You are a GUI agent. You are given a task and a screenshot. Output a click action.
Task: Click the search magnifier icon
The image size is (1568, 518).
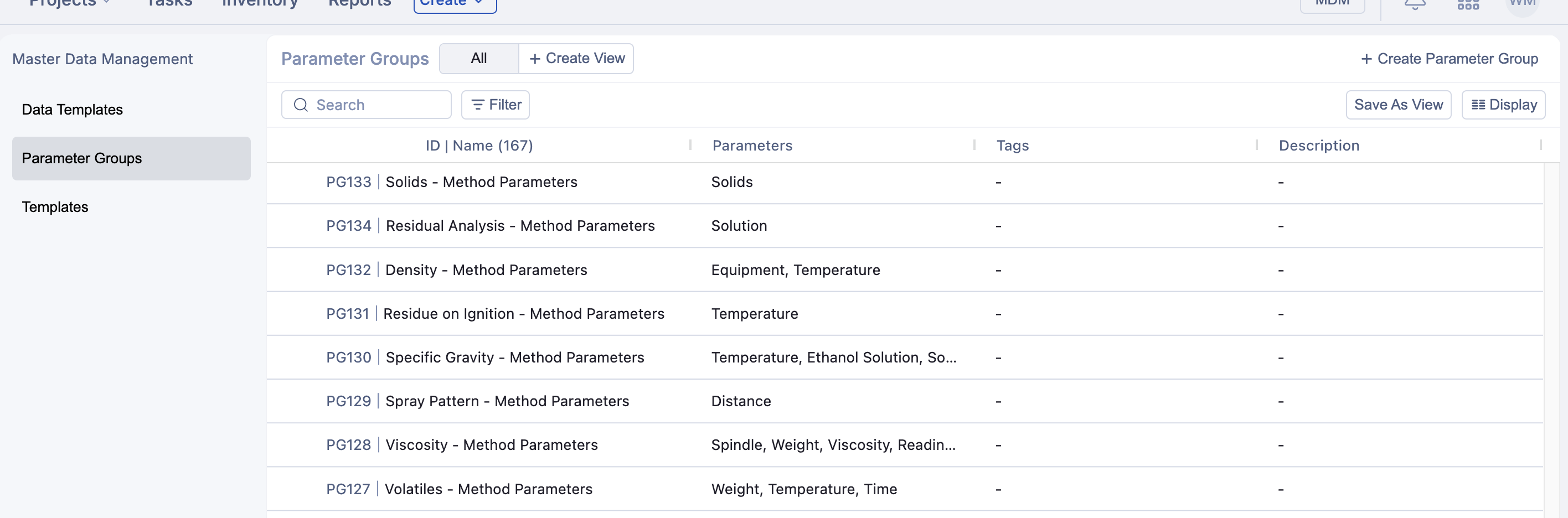click(301, 105)
